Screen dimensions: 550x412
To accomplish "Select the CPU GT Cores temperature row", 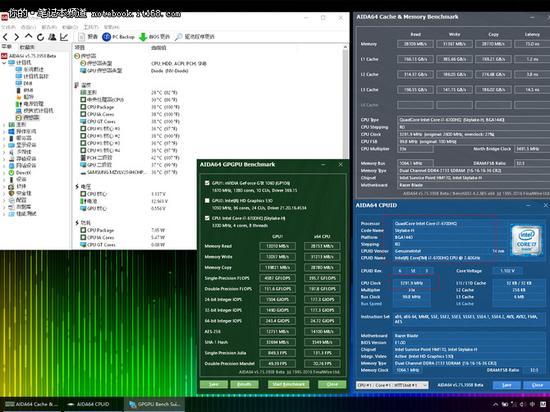I will (130, 121).
